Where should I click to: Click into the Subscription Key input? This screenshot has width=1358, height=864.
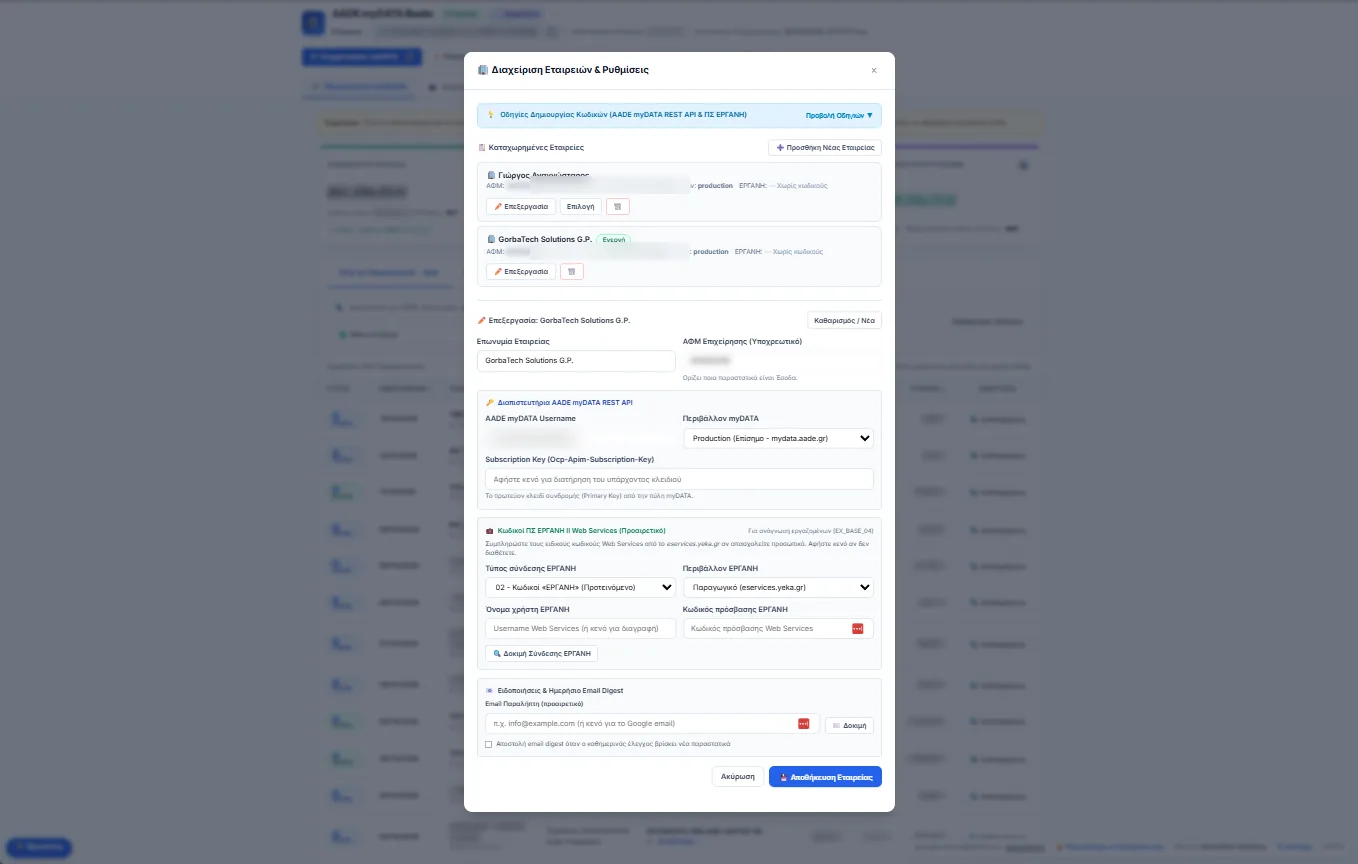coord(679,479)
